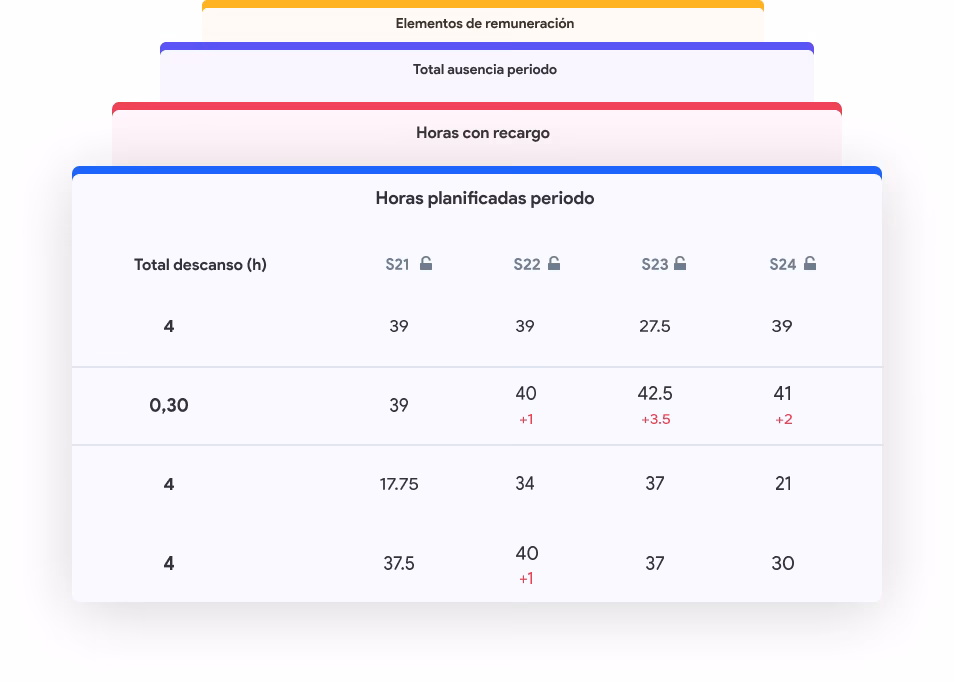
Task: Select the Horas con recargo tab
Action: tap(483, 133)
